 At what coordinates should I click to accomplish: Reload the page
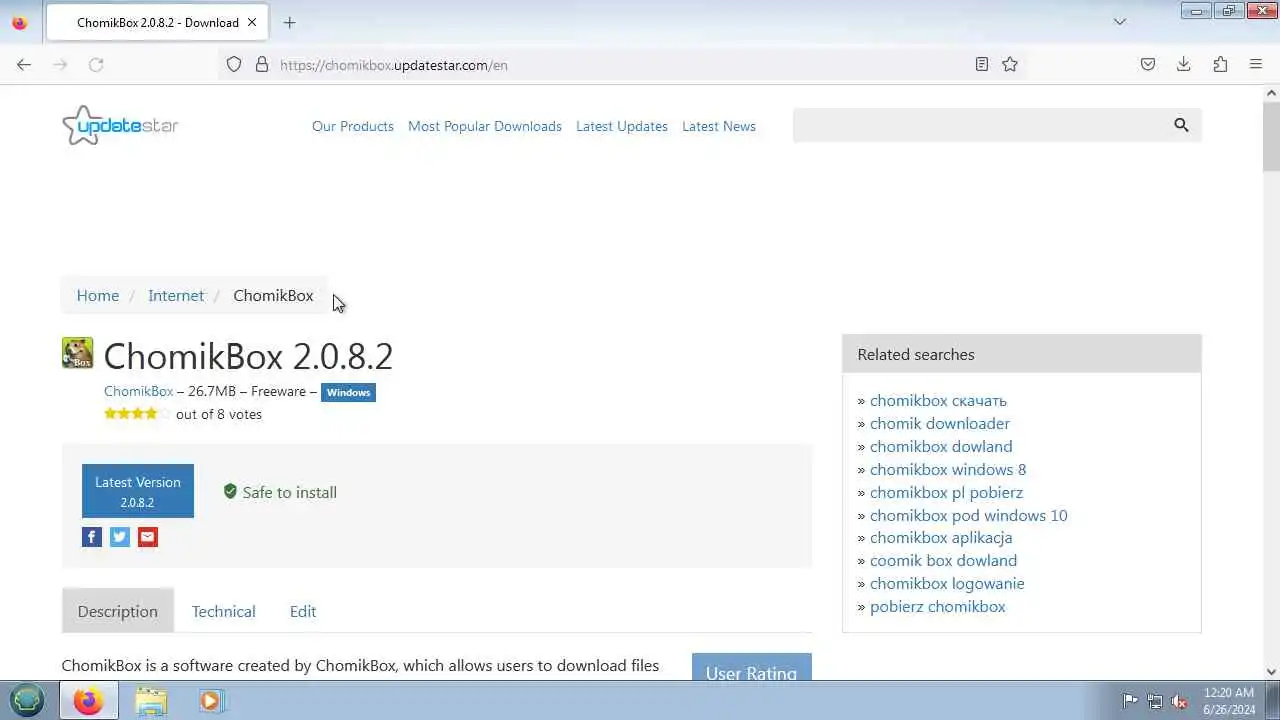click(x=96, y=64)
